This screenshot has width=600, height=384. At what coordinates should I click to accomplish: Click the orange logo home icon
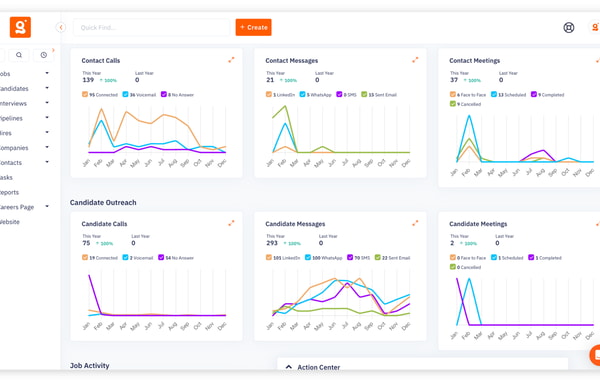pyautogui.click(x=20, y=27)
